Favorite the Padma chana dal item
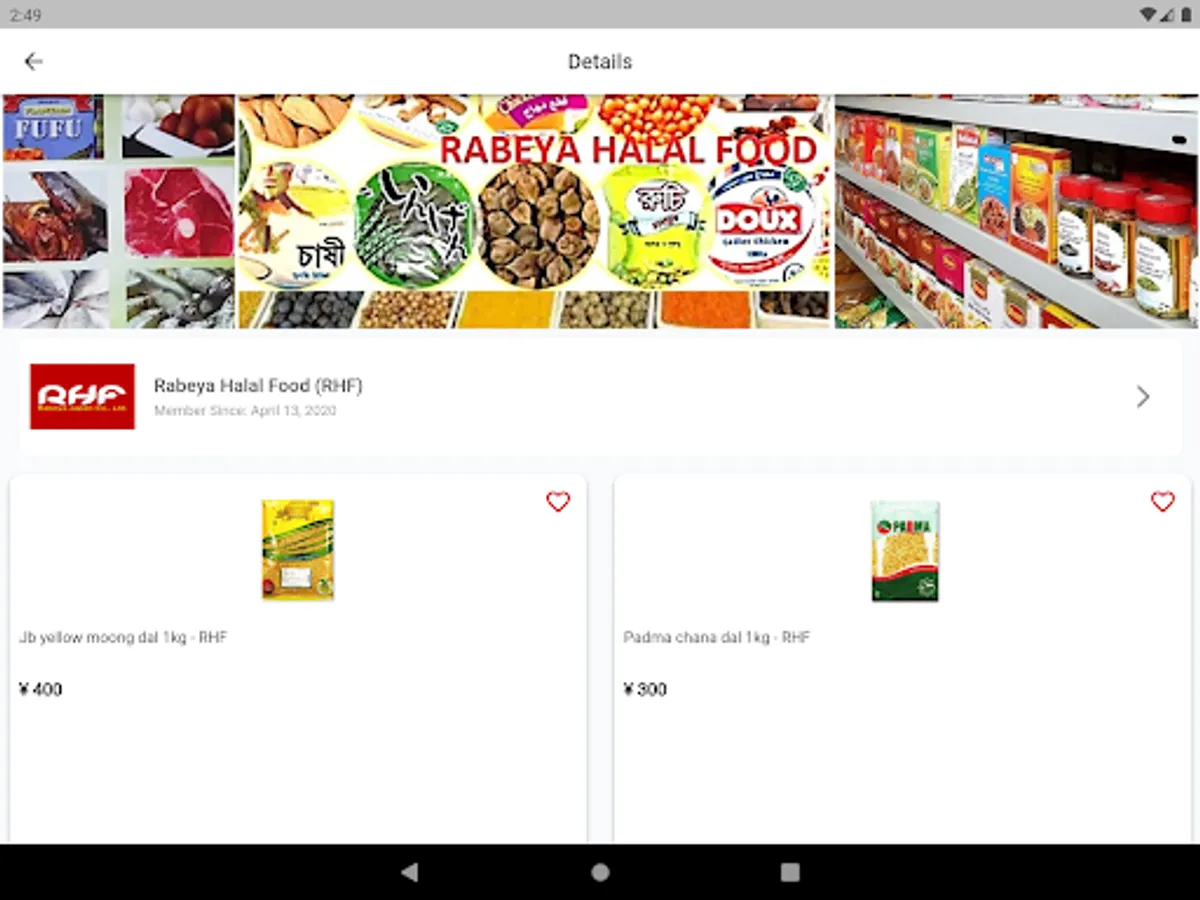1200x900 pixels. coord(1162,502)
